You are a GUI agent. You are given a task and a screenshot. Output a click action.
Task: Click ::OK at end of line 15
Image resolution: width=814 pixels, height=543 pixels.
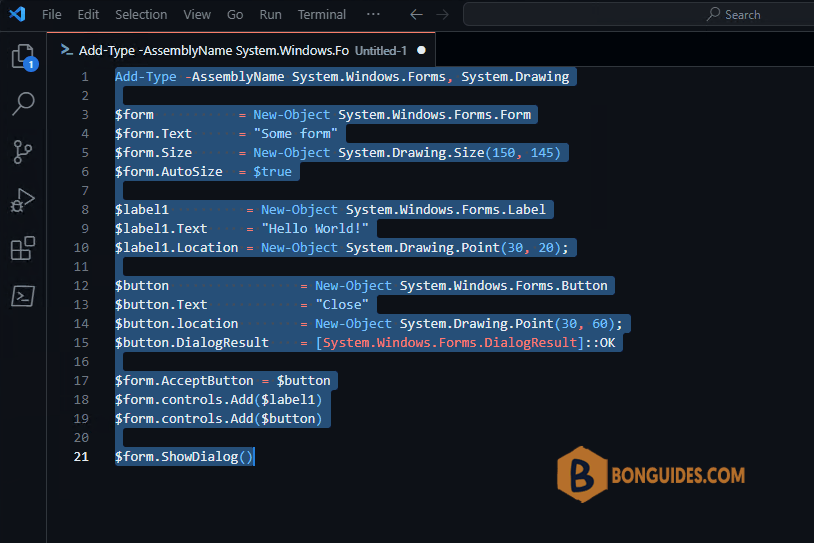point(600,343)
